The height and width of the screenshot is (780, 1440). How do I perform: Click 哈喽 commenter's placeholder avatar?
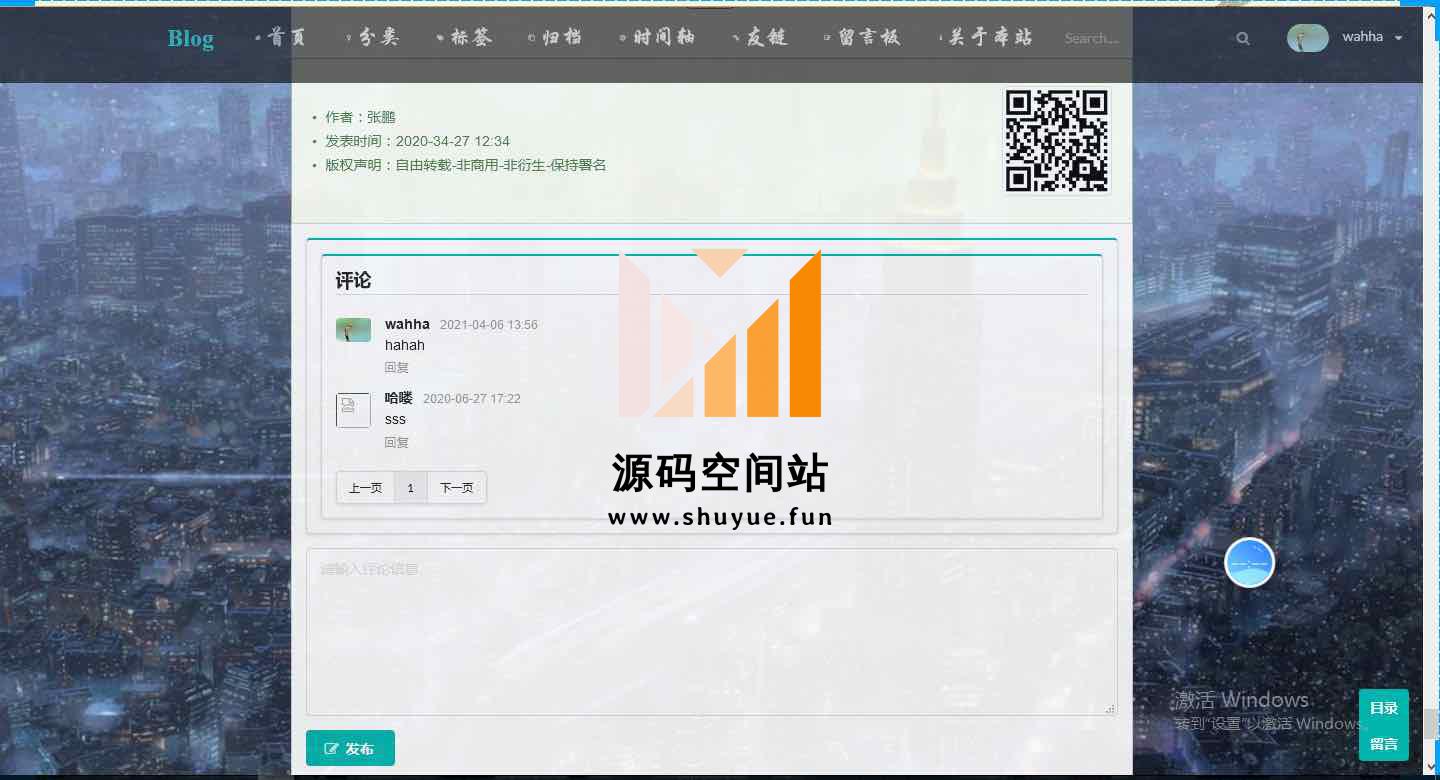coord(353,410)
